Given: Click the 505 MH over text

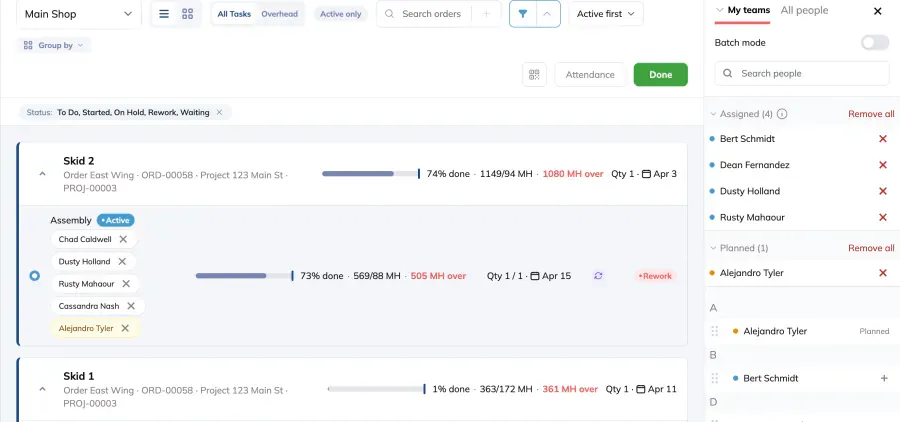Looking at the screenshot, I should click(x=439, y=276).
